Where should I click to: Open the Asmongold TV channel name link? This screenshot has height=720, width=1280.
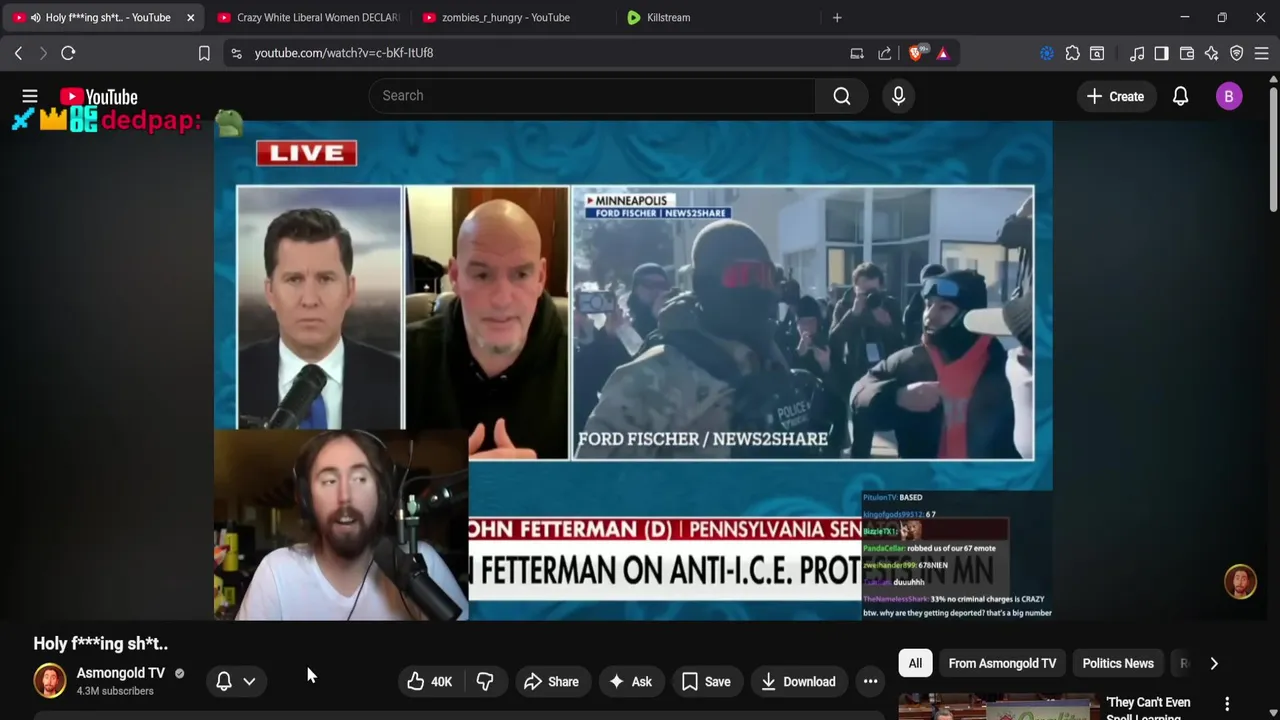(121, 673)
